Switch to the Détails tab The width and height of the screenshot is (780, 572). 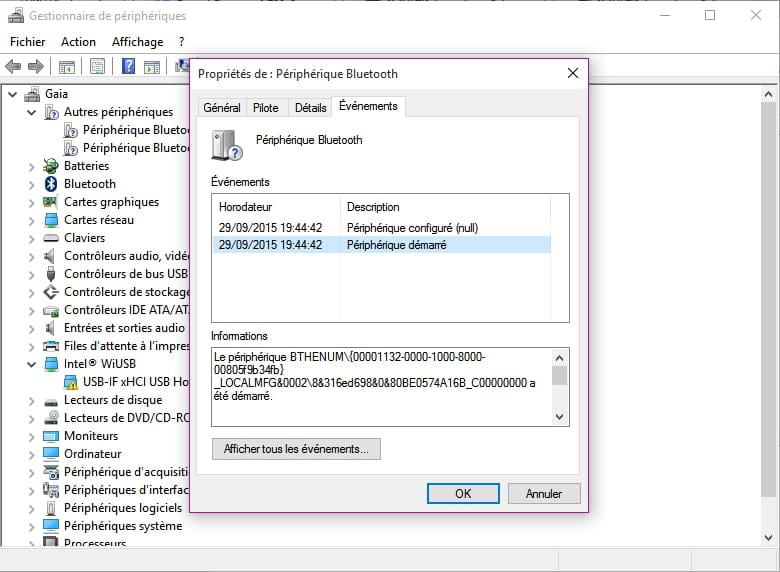click(310, 107)
